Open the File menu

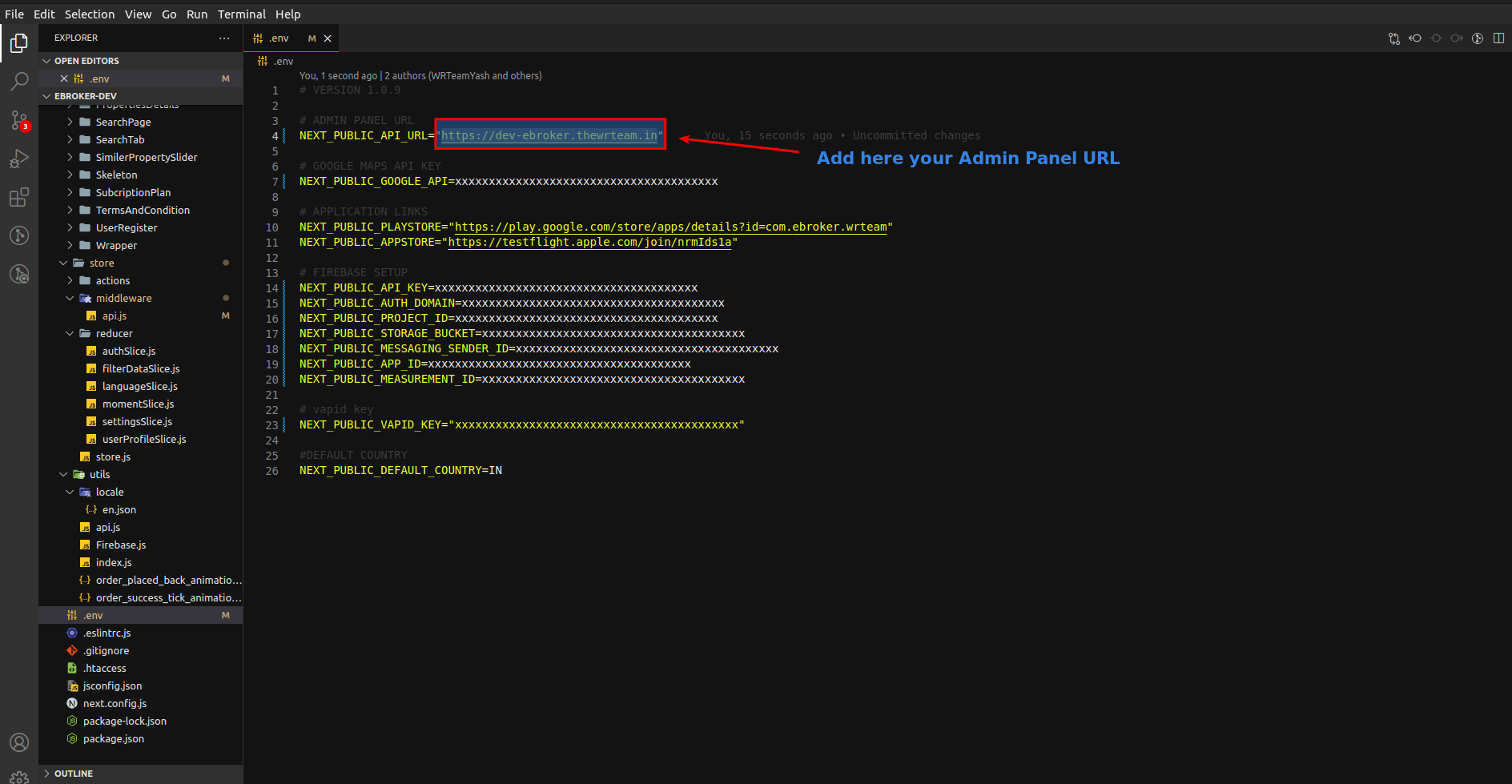(14, 14)
